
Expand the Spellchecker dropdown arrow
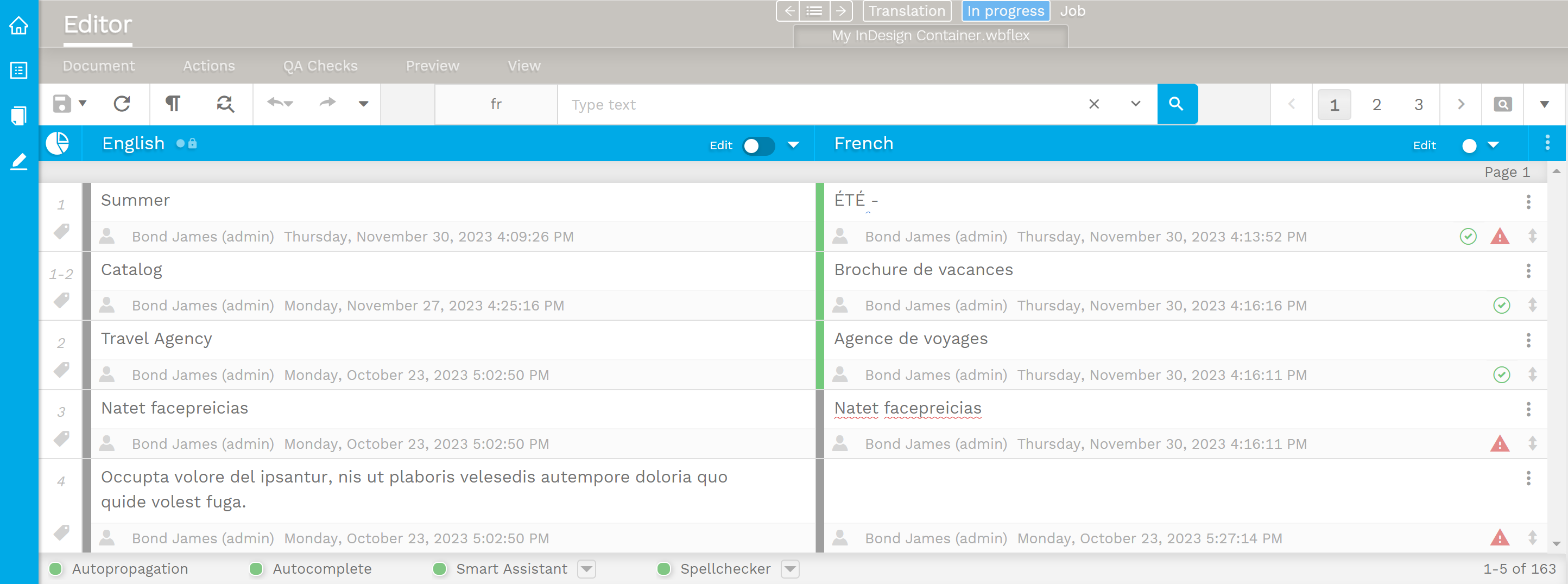point(789,569)
